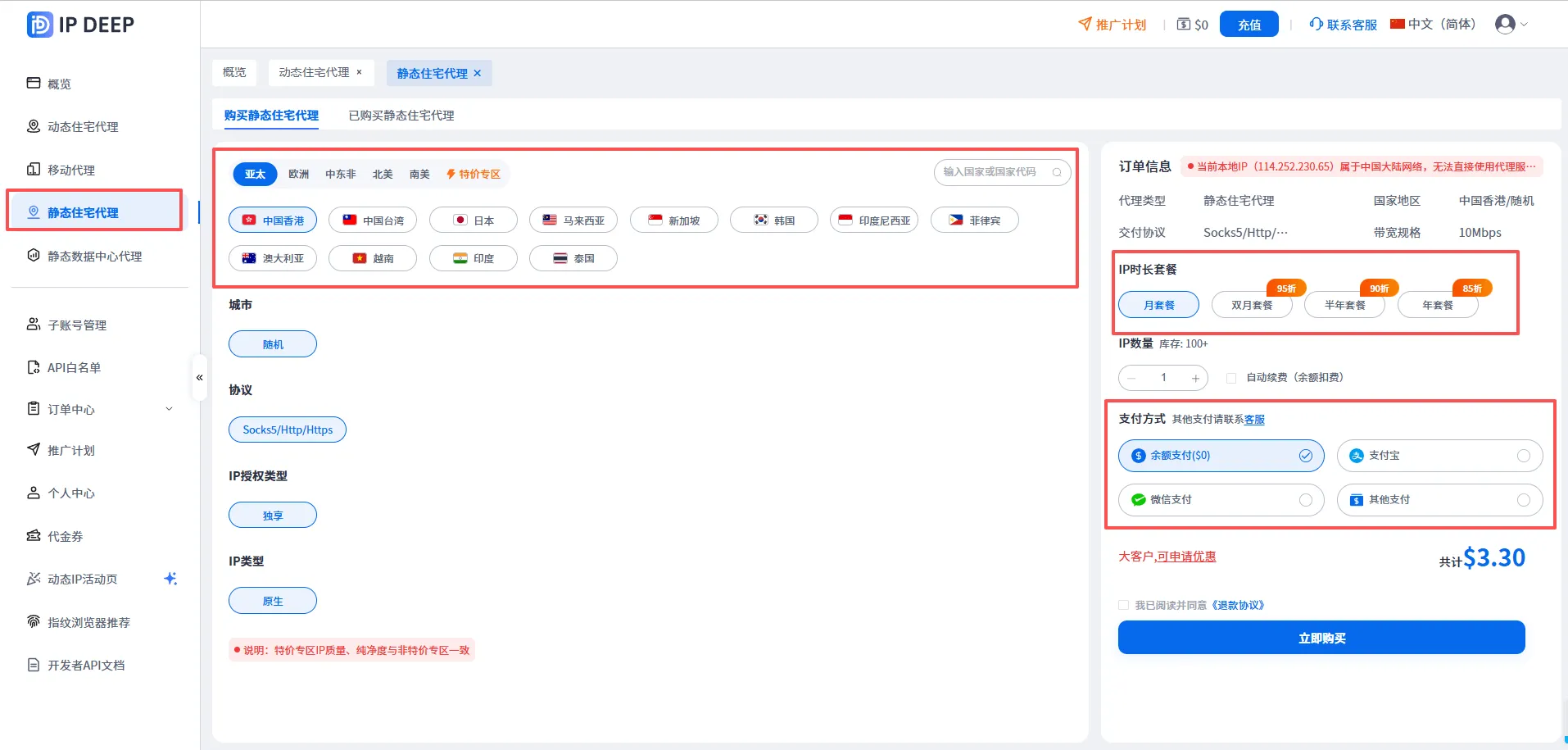Viewport: 1568px width, 750px height.
Task: Open API whitelist sidebar icon
Action: 34,367
